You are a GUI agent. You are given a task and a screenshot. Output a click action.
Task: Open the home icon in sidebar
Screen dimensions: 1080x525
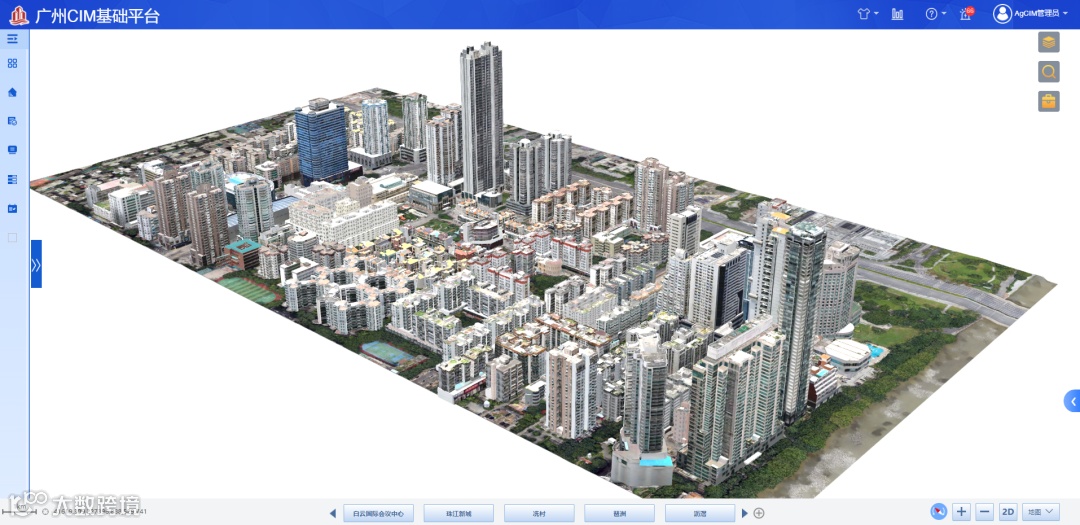coord(12,92)
